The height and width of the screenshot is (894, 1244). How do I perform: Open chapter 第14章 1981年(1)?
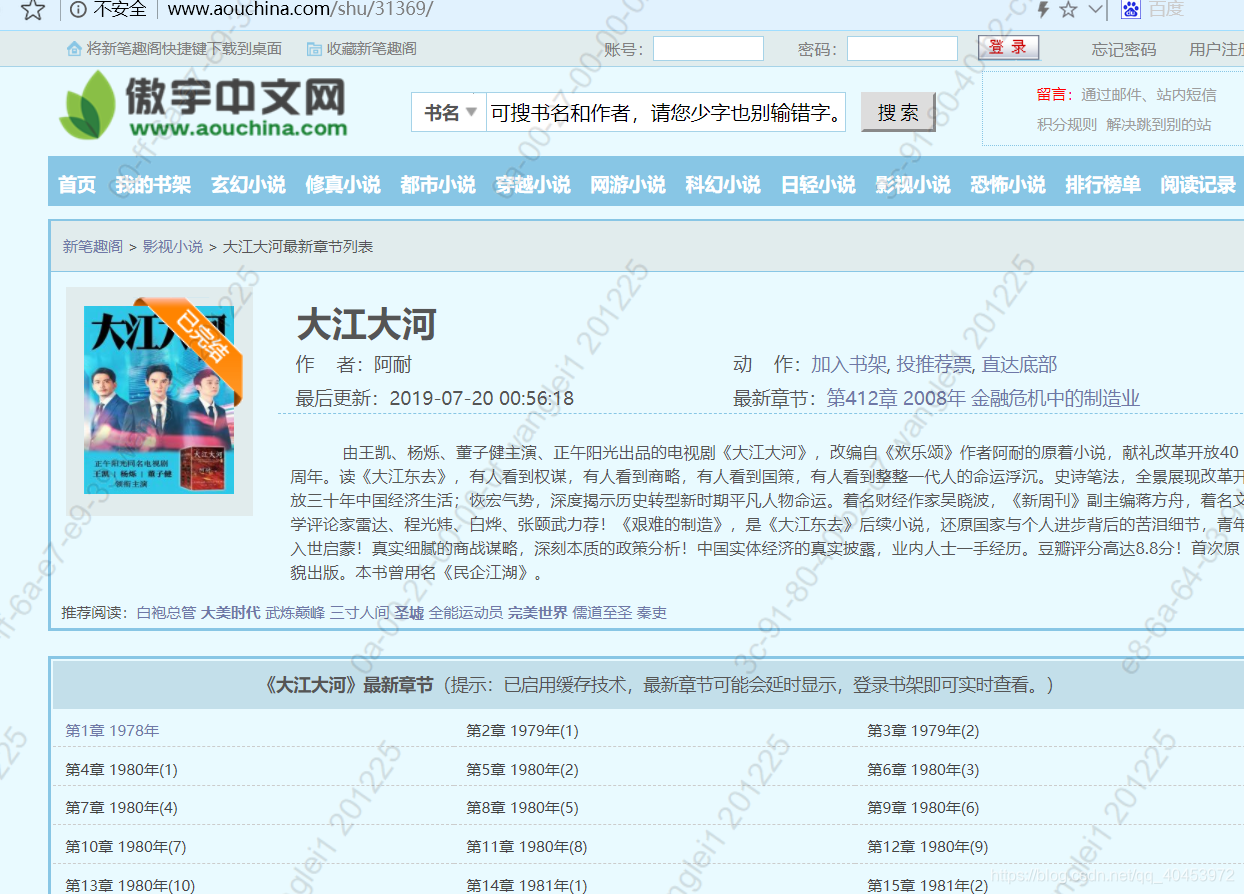coord(527,886)
